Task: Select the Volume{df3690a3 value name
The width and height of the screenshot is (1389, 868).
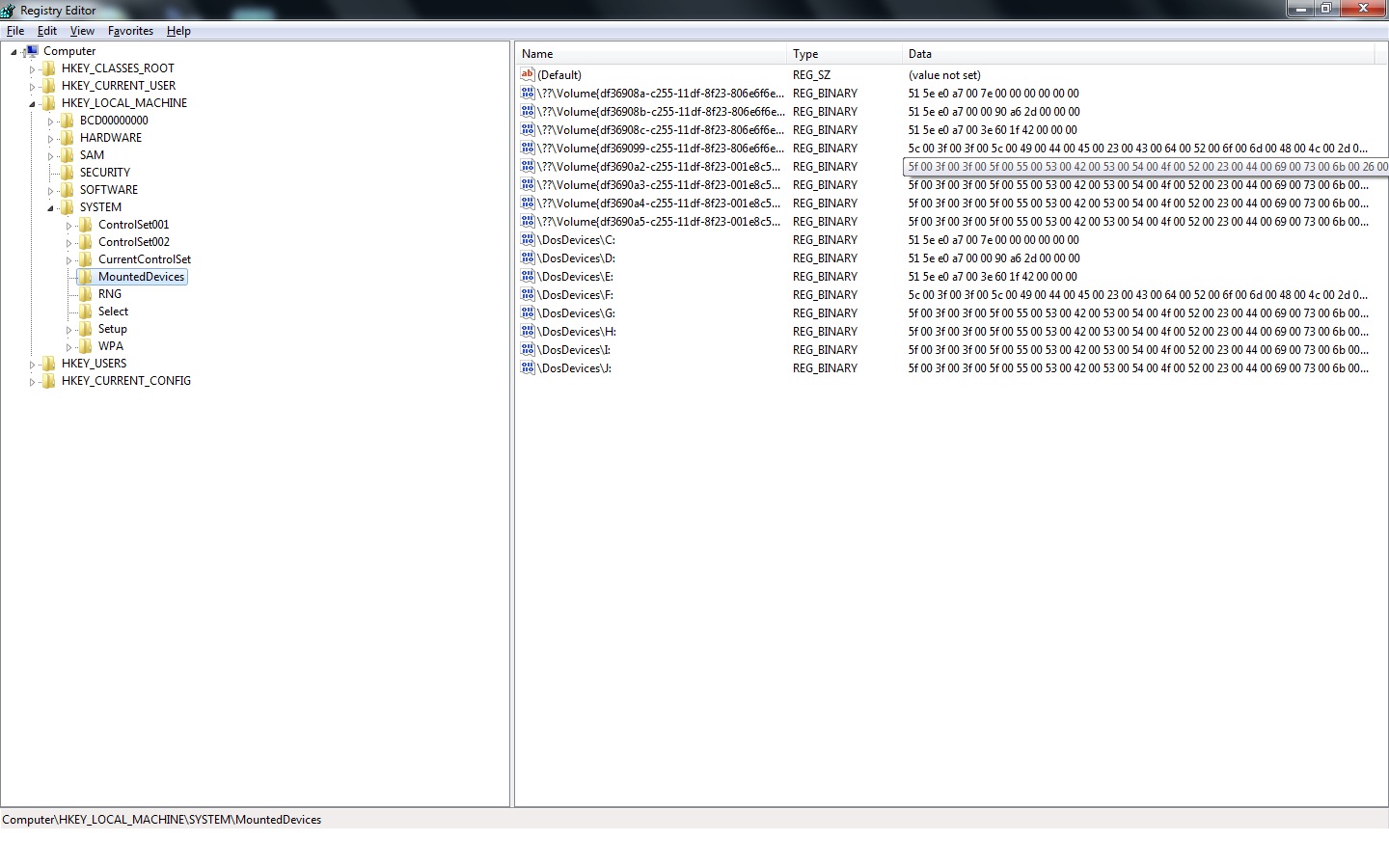Action: click(659, 185)
